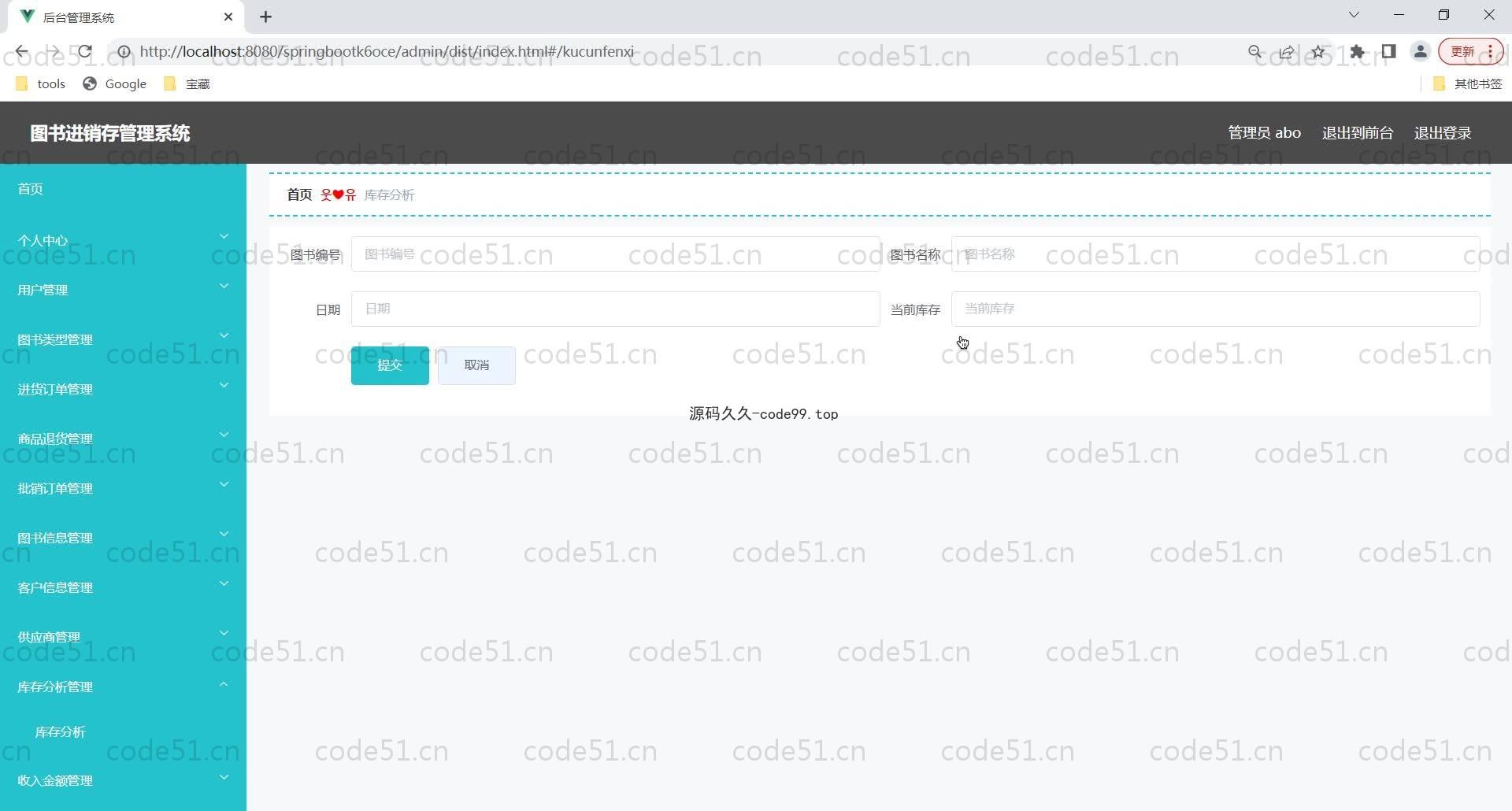
Task: Close the 后台管理系统 tab
Action: click(x=228, y=17)
